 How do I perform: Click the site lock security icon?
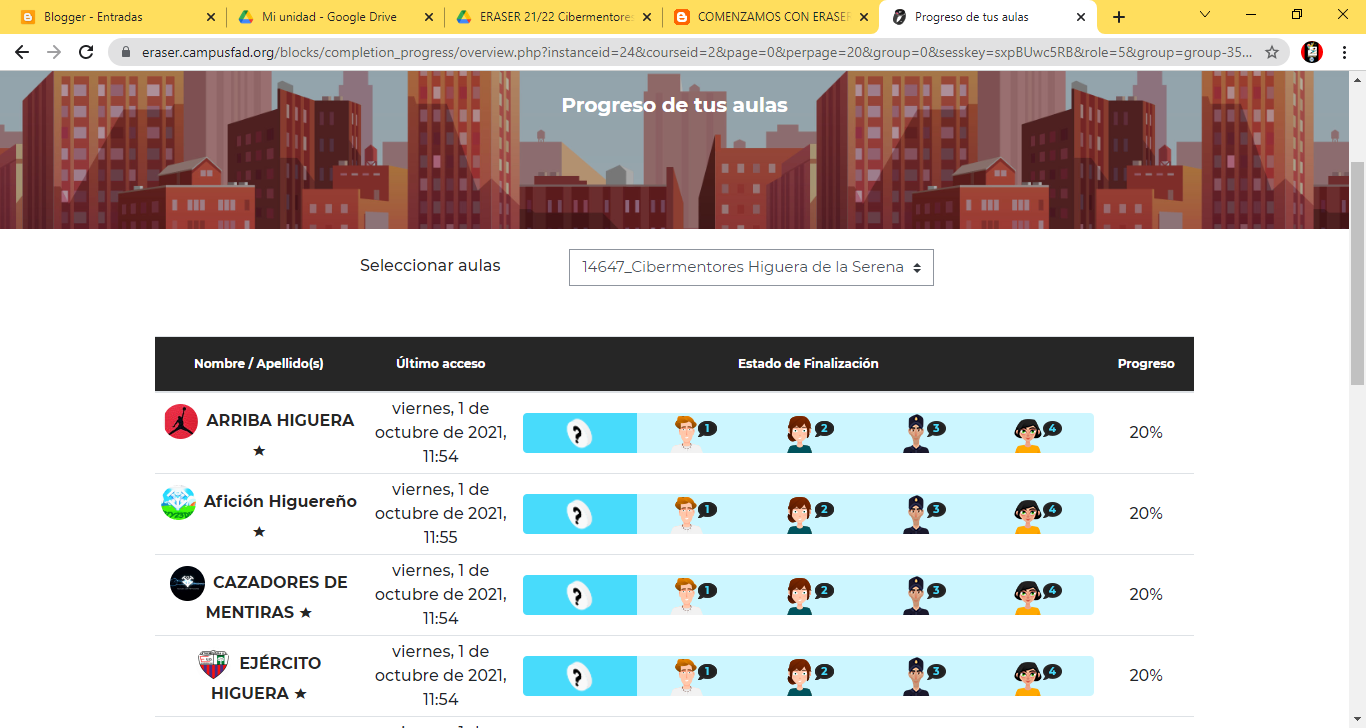(x=126, y=52)
